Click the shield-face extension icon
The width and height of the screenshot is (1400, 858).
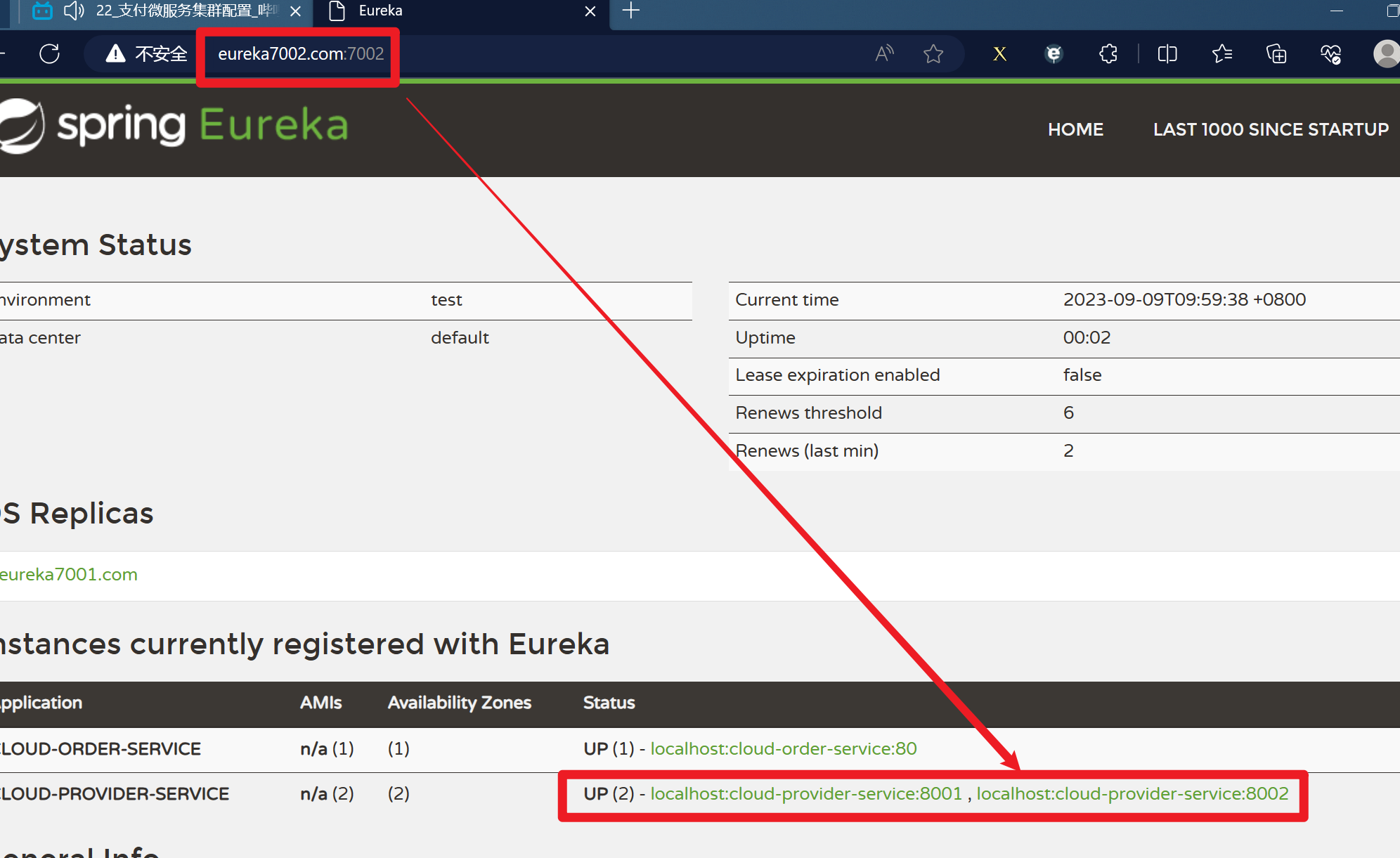click(1054, 53)
